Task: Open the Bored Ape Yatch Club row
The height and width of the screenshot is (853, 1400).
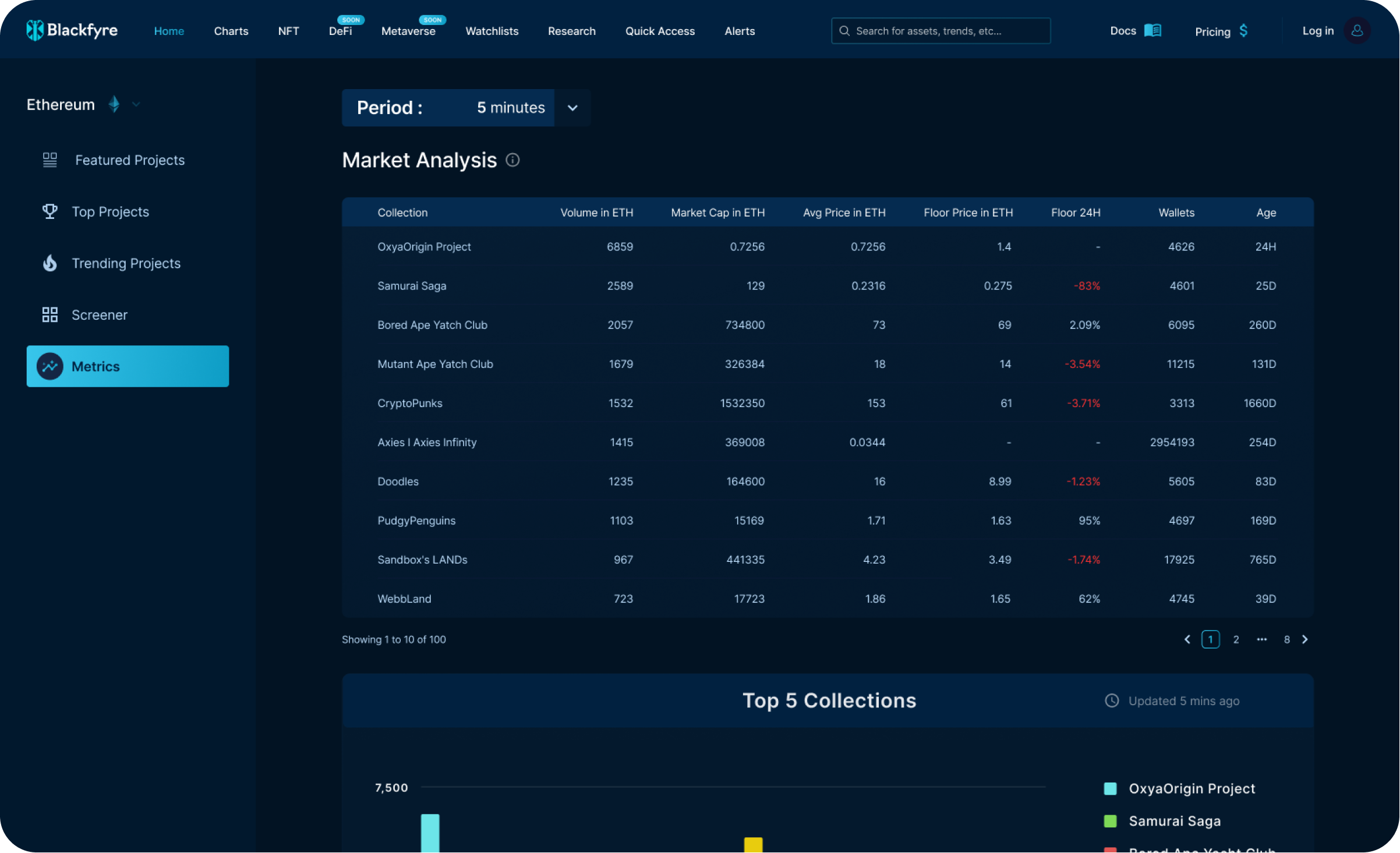Action: point(828,325)
